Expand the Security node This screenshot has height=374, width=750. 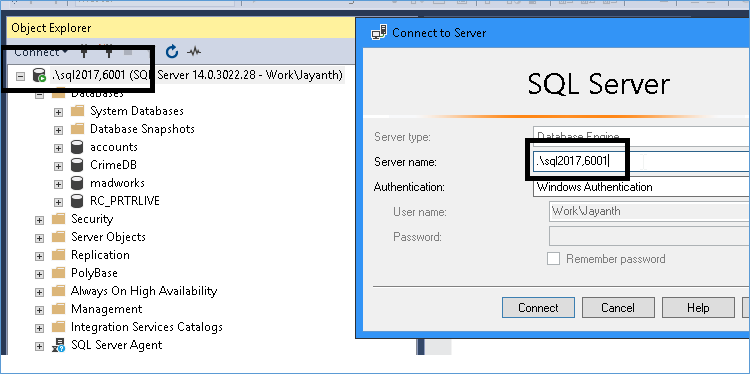tap(39, 220)
